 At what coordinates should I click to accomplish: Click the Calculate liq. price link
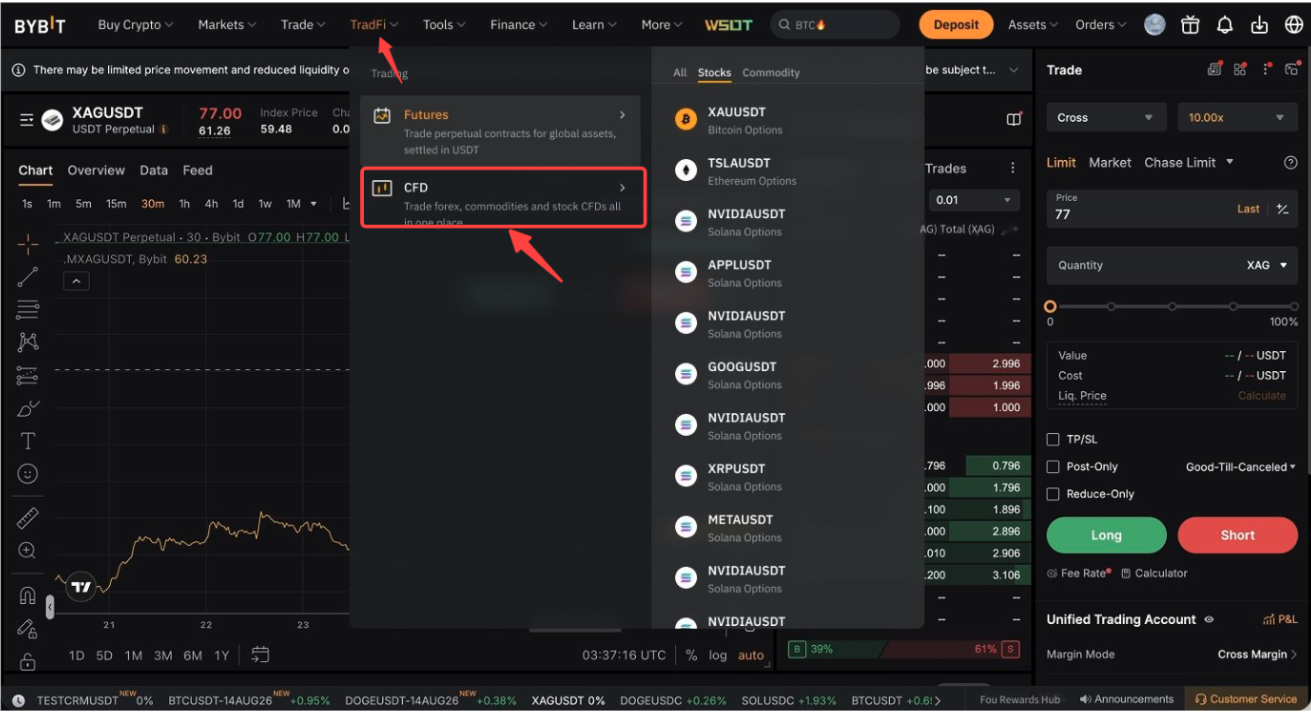[1262, 396]
